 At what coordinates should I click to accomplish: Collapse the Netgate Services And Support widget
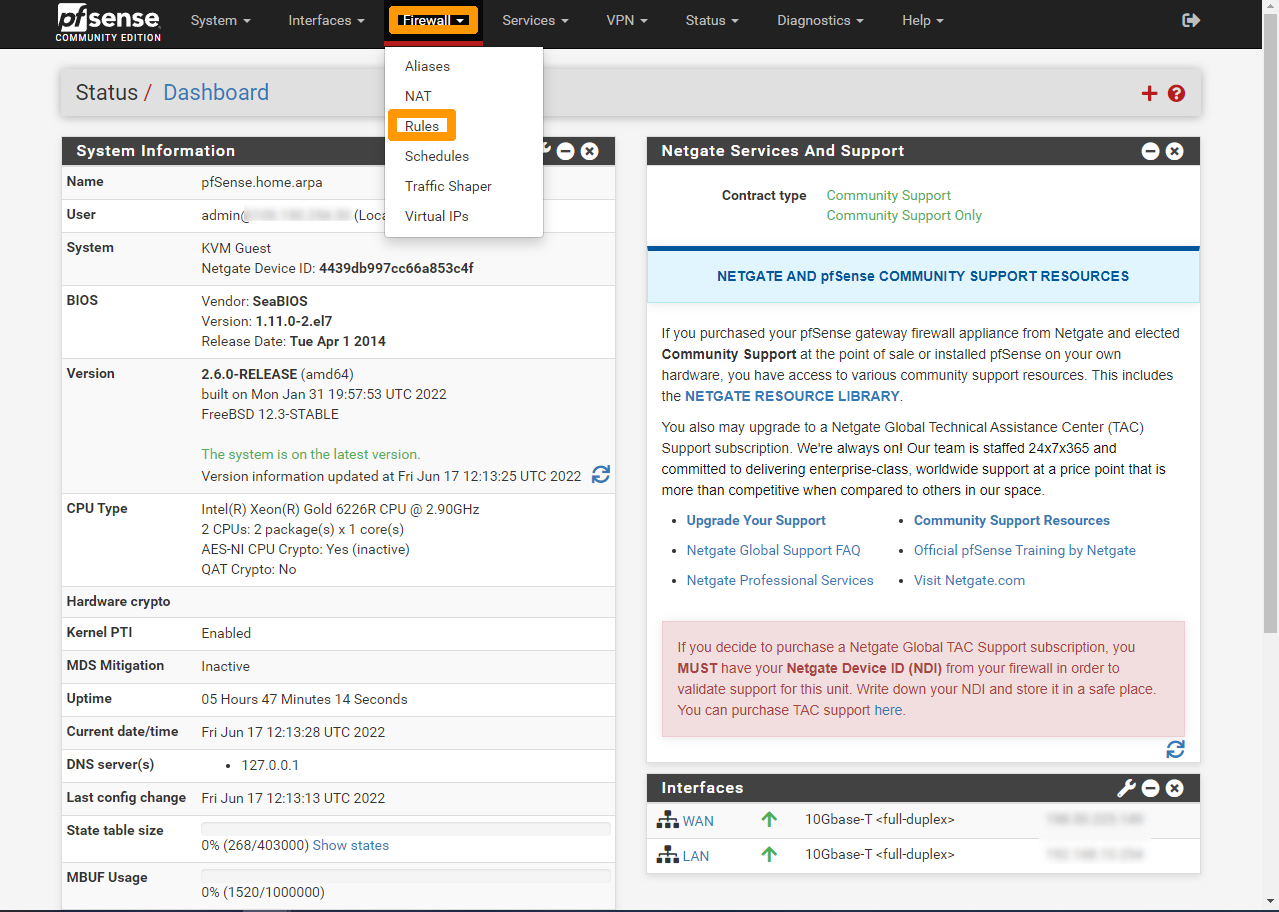1150,150
